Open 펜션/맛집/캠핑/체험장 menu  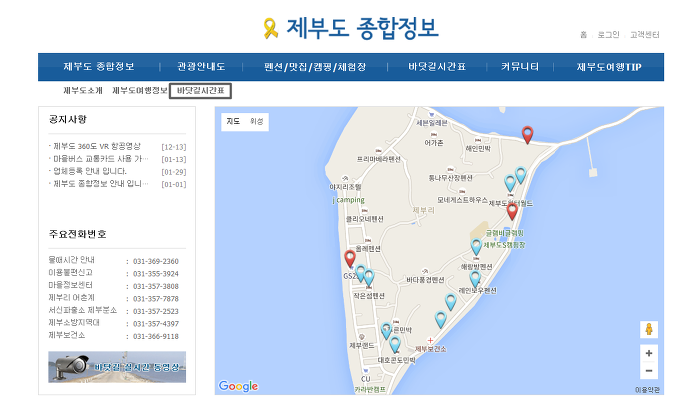[x=315, y=67]
